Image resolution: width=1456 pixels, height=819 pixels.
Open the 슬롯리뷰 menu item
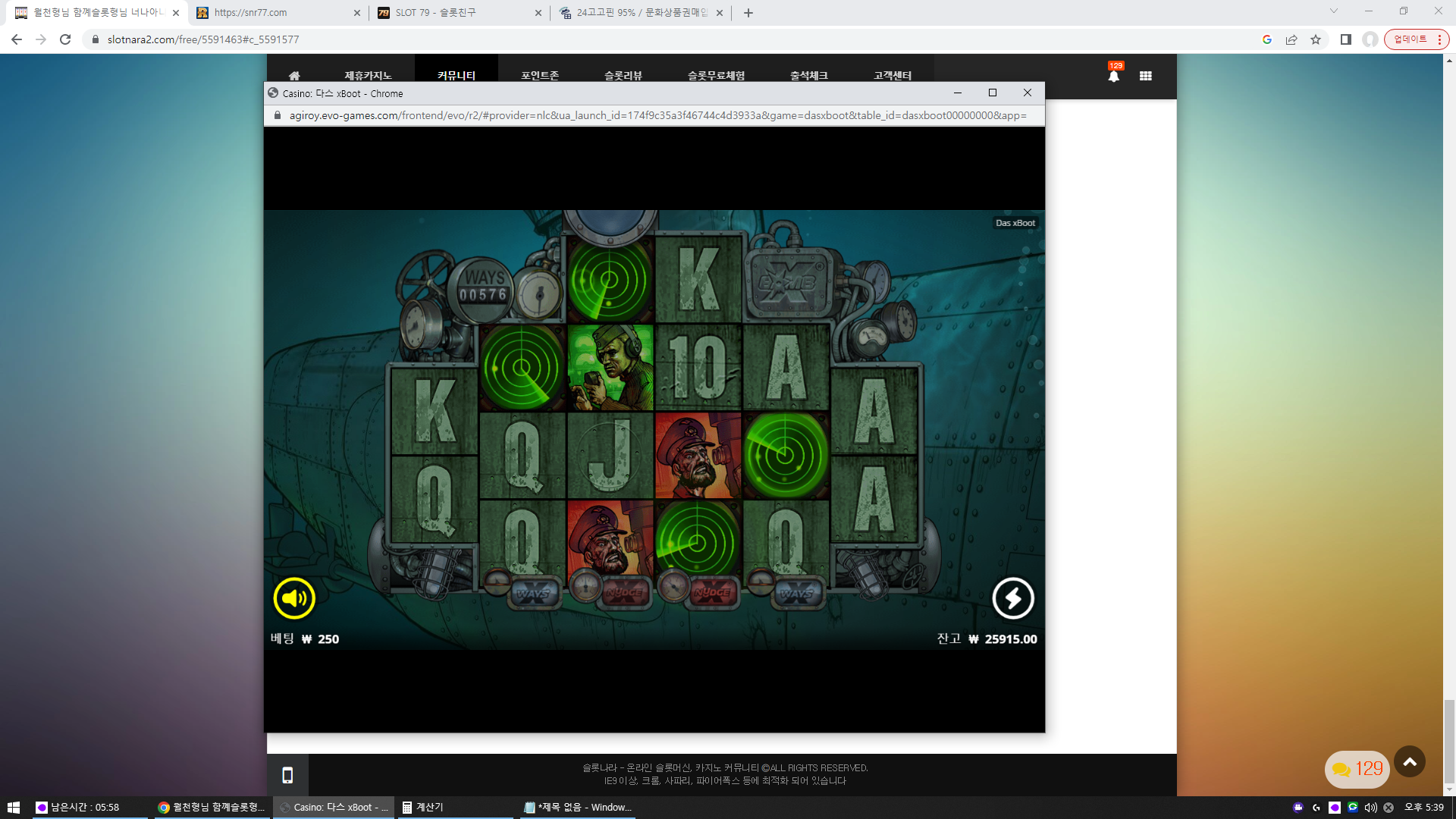623,76
